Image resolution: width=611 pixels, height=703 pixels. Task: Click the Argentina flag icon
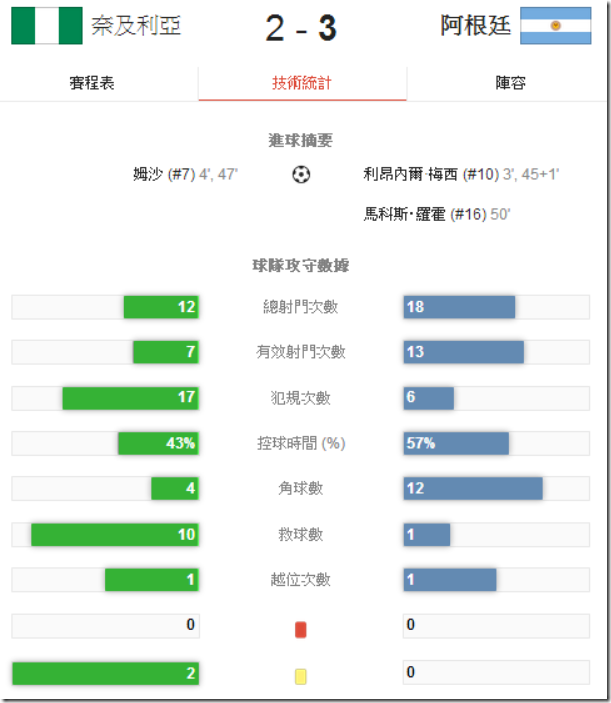click(556, 26)
